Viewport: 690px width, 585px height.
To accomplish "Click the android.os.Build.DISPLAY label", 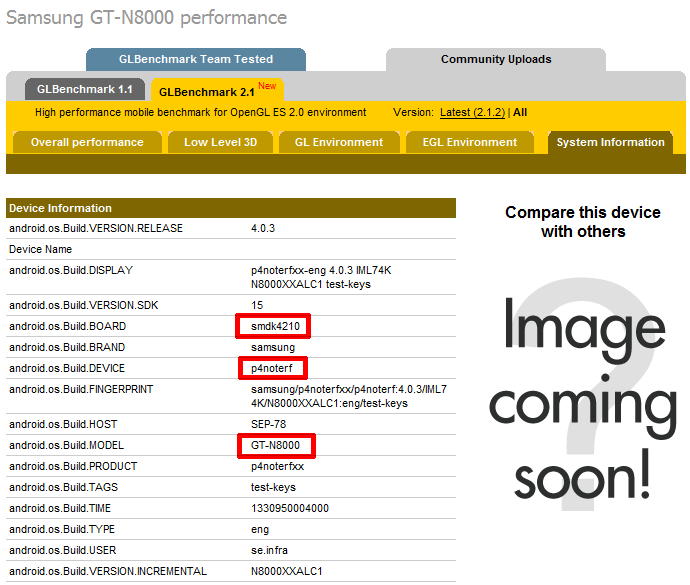I will tap(71, 270).
